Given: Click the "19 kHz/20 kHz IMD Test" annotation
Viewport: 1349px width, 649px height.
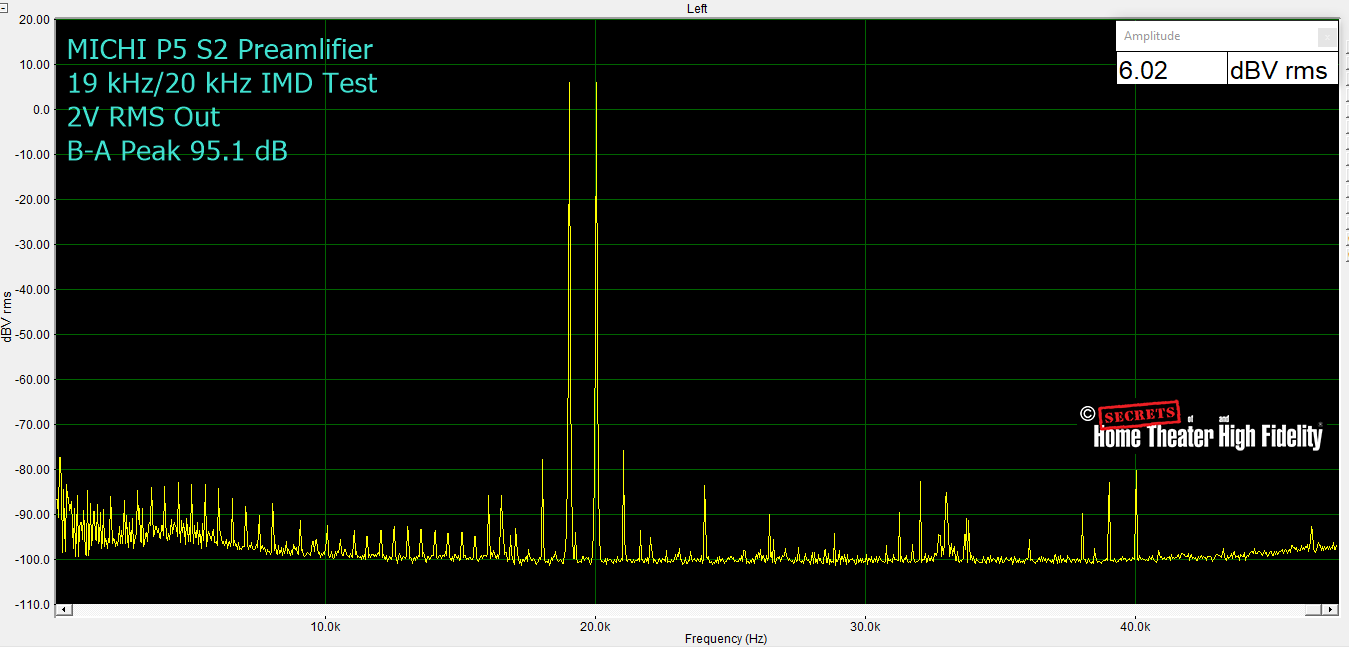Looking at the screenshot, I should pos(222,83).
